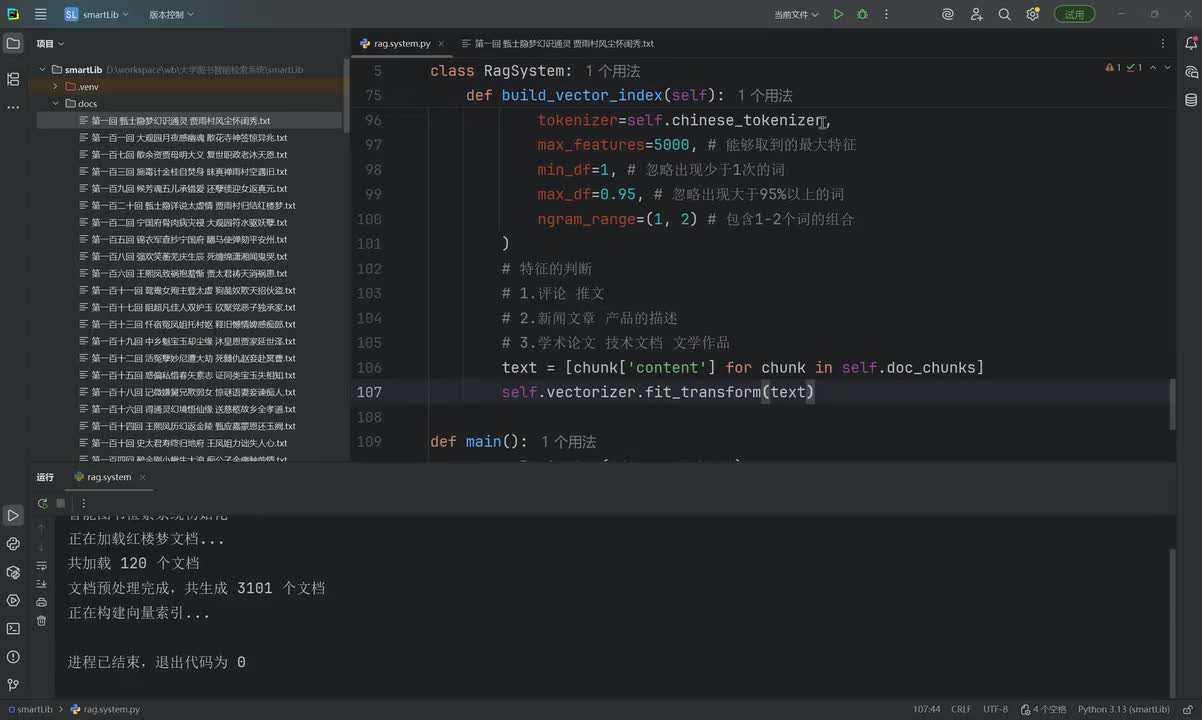Open the AI chat tool window on right sidebar

tap(1190, 72)
